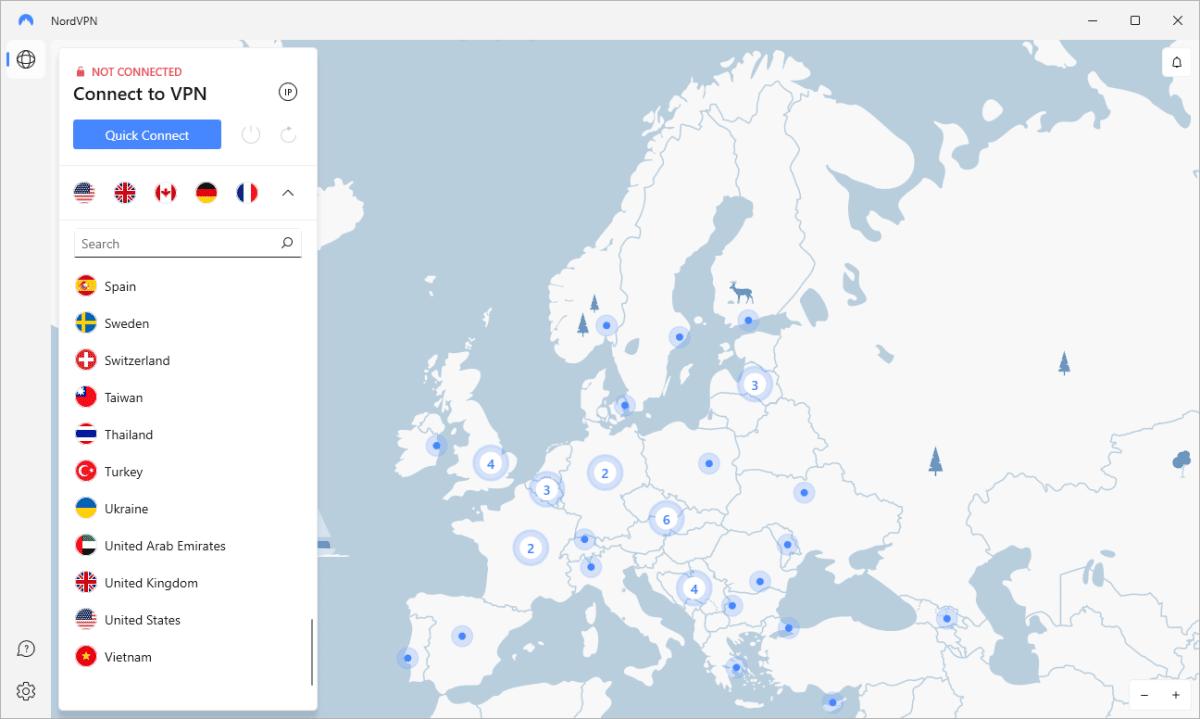The width and height of the screenshot is (1200, 719).
Task: Click the IP address info icon
Action: click(x=288, y=92)
